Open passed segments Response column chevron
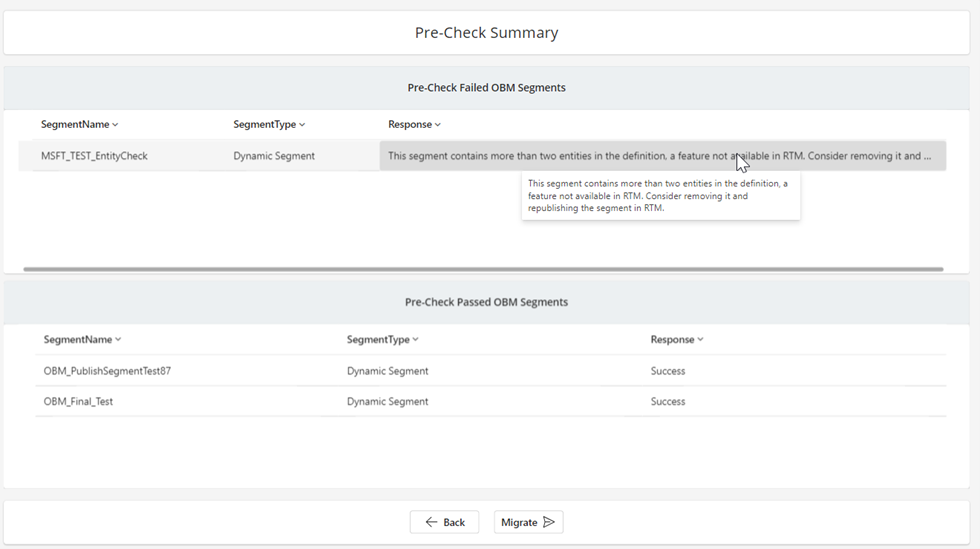 coord(701,340)
